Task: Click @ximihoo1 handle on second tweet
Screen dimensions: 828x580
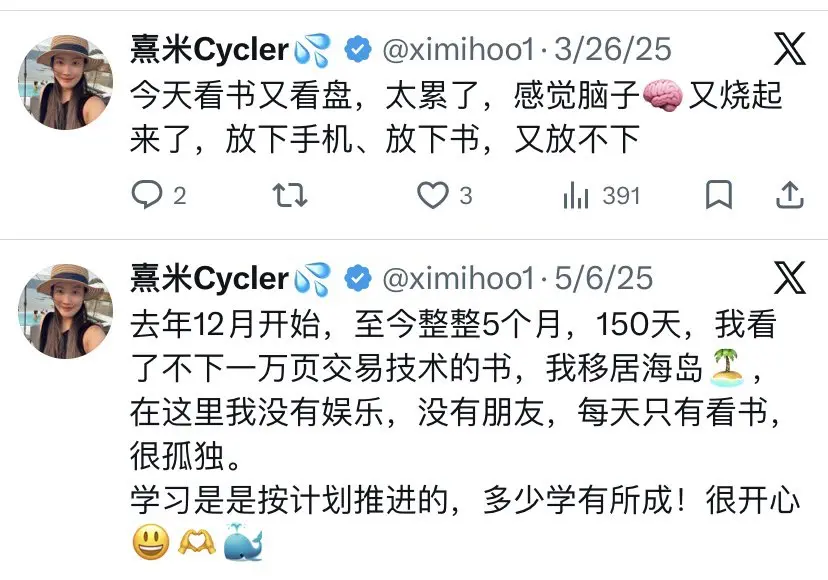Action: [x=459, y=278]
